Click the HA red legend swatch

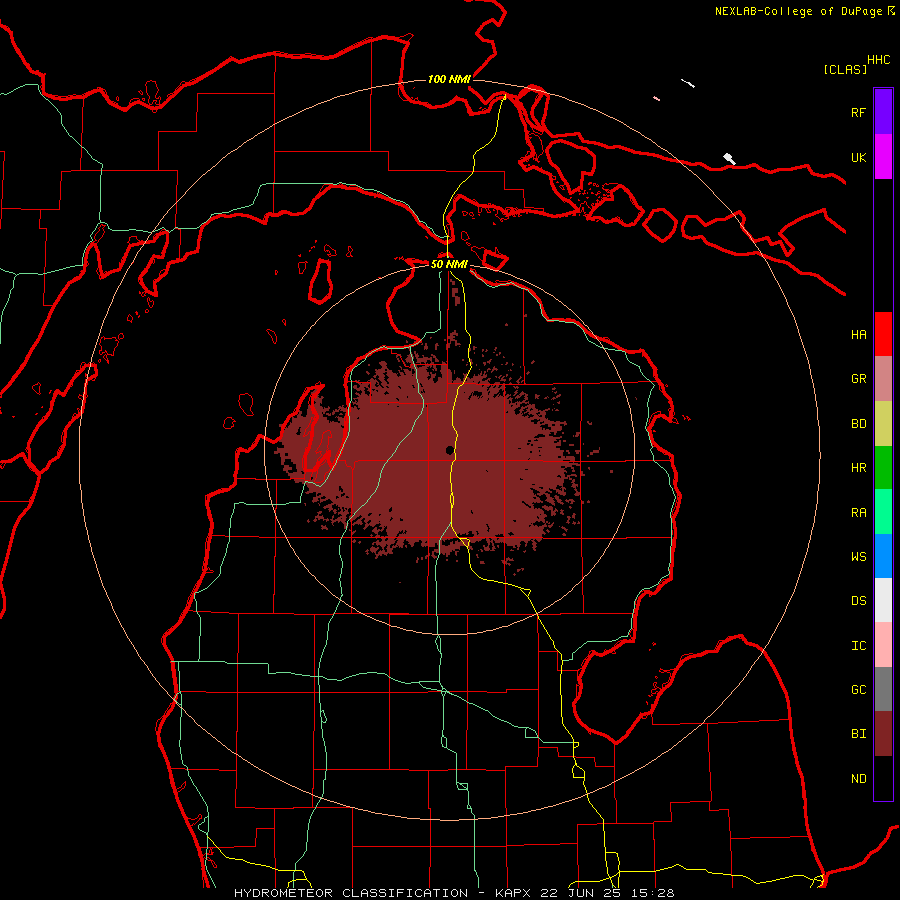(x=883, y=334)
